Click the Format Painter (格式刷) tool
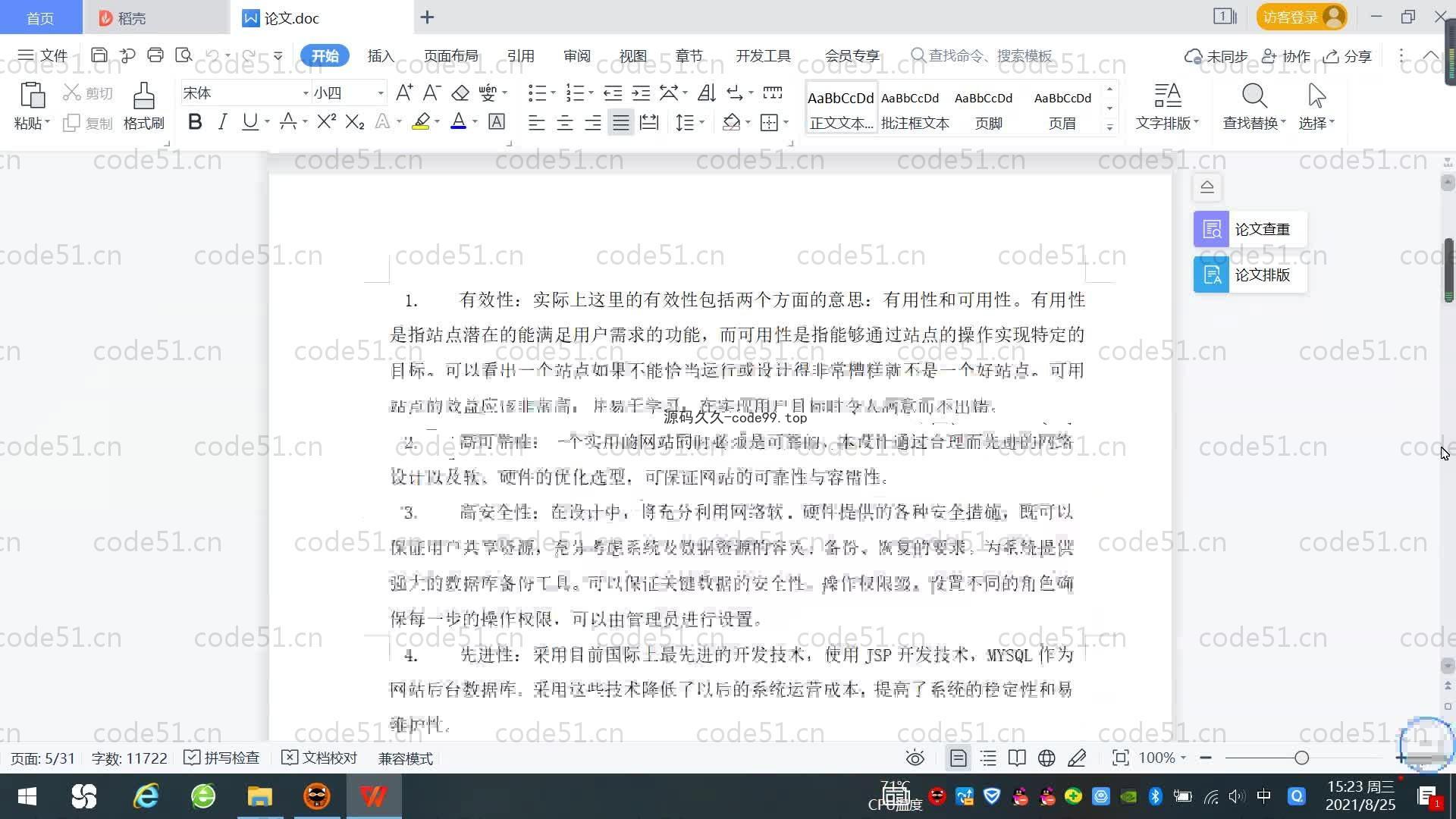The image size is (1456, 819). coord(144,106)
